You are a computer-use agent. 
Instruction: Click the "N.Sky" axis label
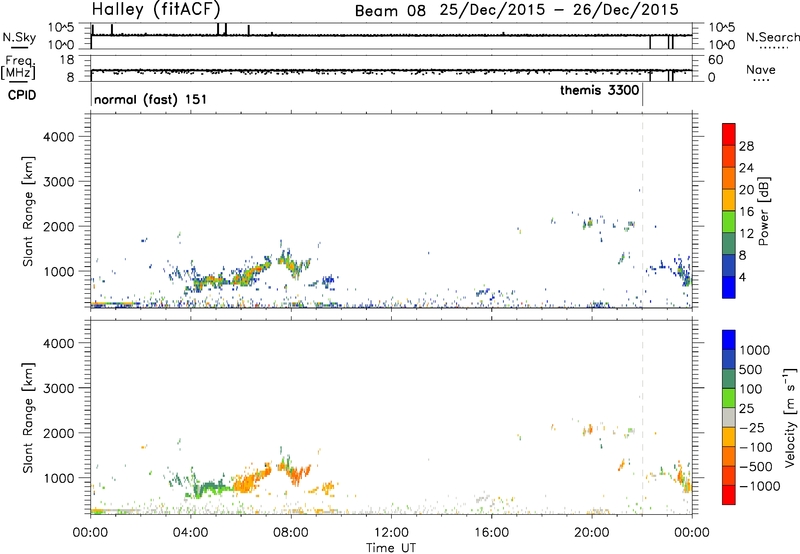pos(19,37)
